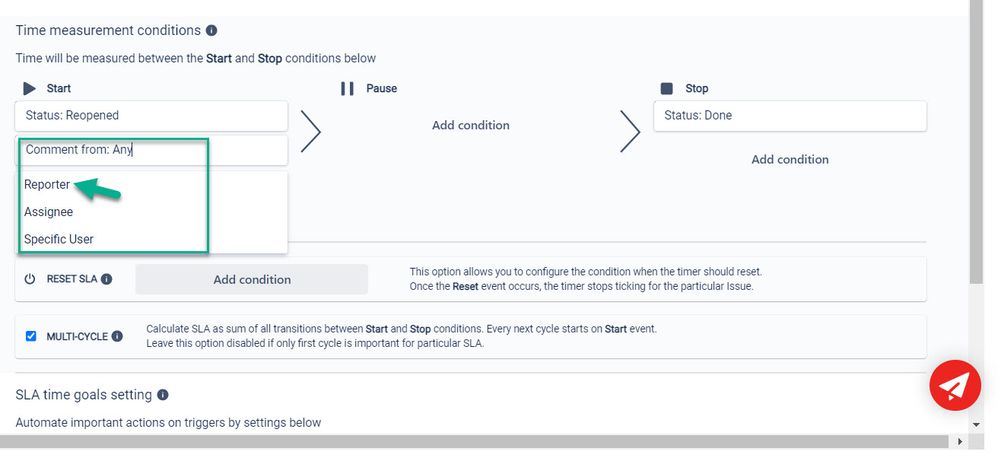The image size is (998, 458).
Task: Open the Status: Reopened start condition
Action: (x=152, y=115)
